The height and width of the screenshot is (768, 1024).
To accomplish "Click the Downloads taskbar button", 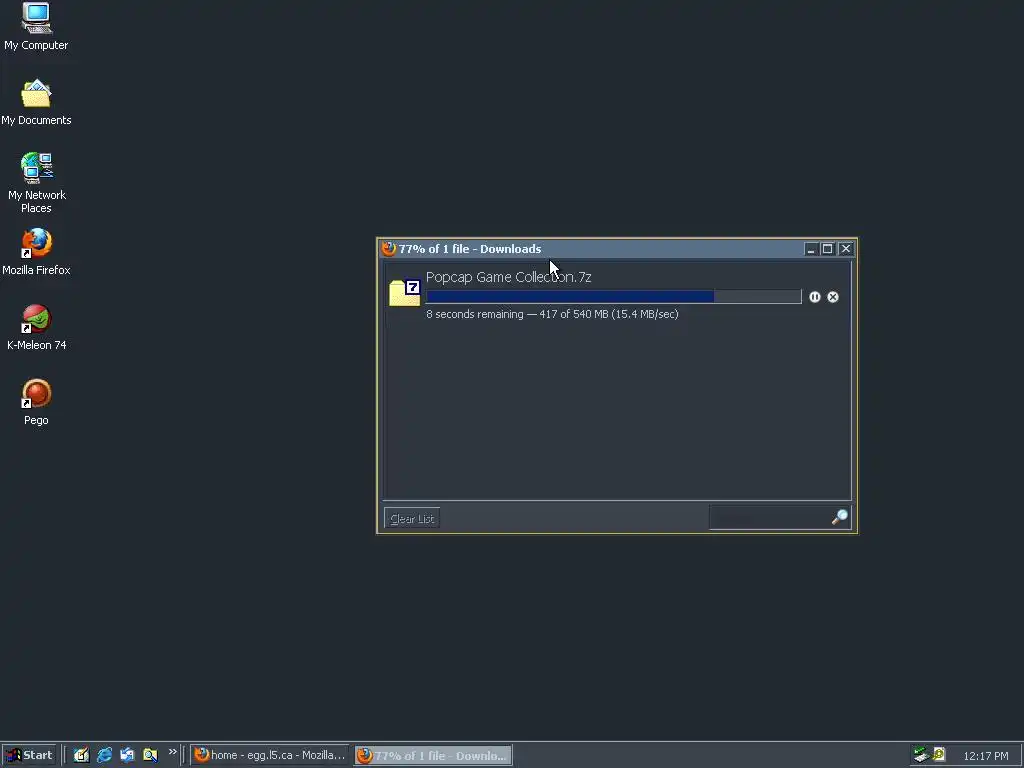I will pos(434,756).
